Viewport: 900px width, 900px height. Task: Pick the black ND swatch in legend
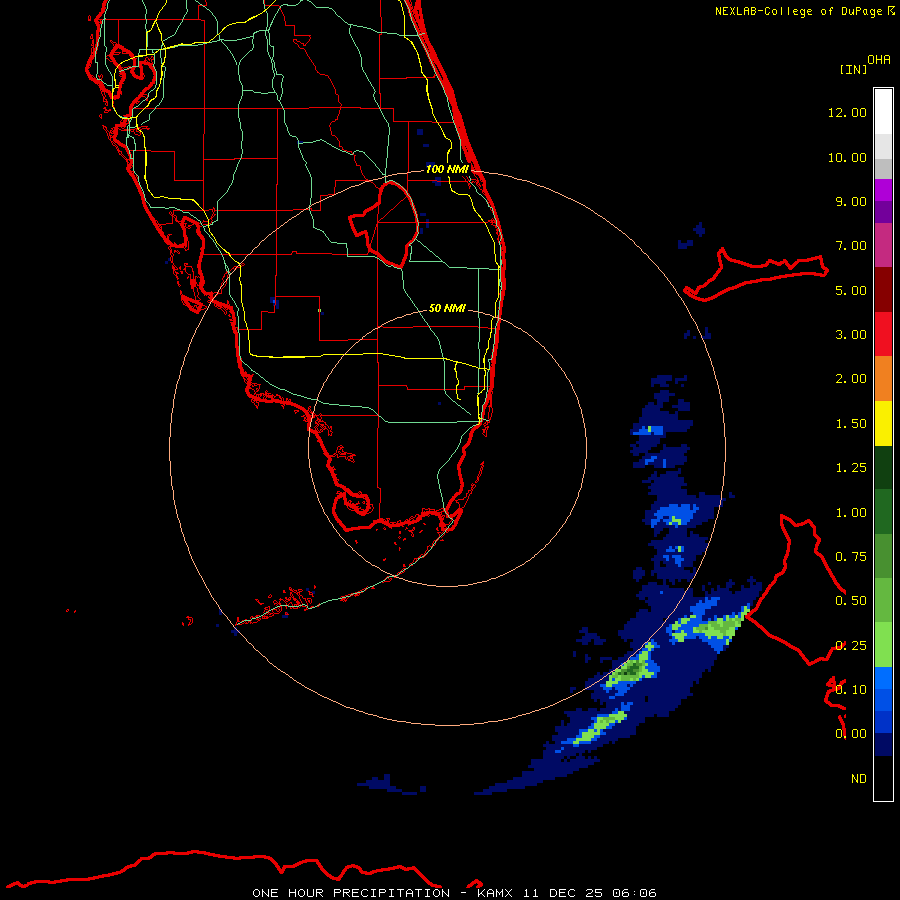click(x=883, y=778)
